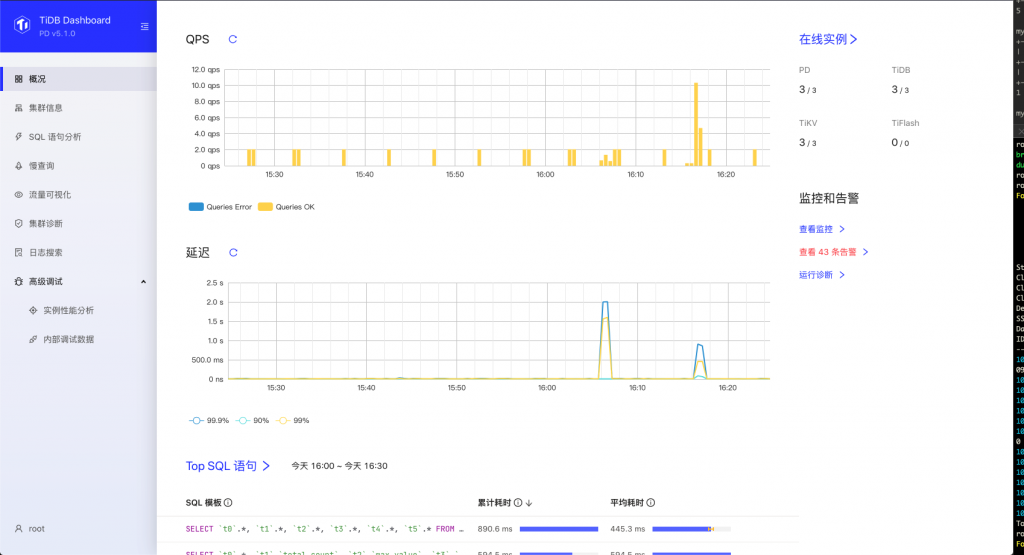Toggle the 99% latency series legend
The image size is (1024, 555).
(x=293, y=420)
